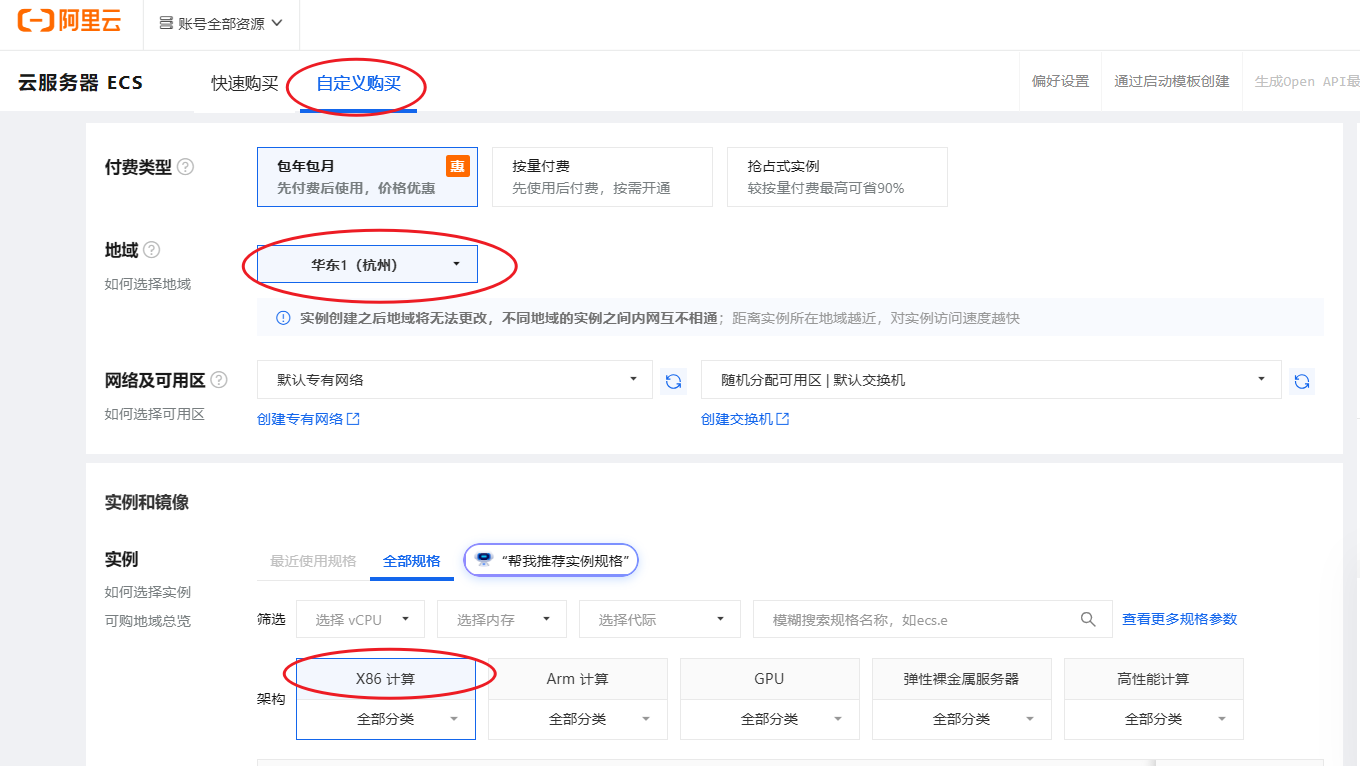
Task: Switch to 最近使用规格 tab
Action: [313, 561]
